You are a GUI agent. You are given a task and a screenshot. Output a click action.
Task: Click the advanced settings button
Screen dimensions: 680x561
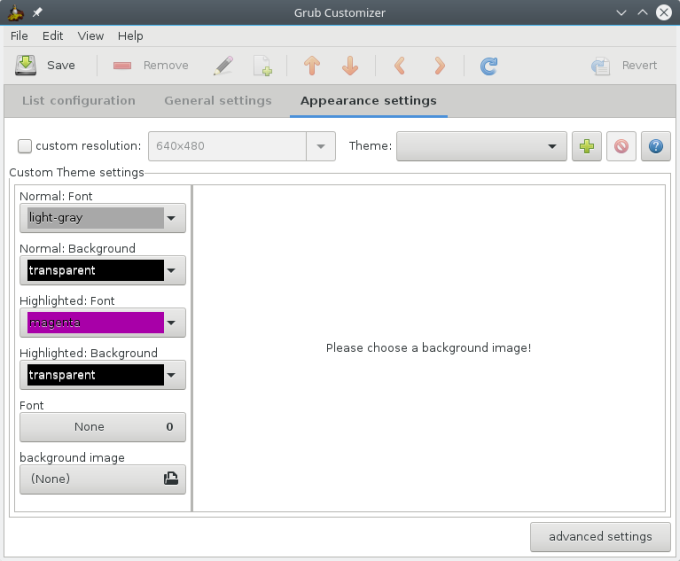tap(600, 536)
